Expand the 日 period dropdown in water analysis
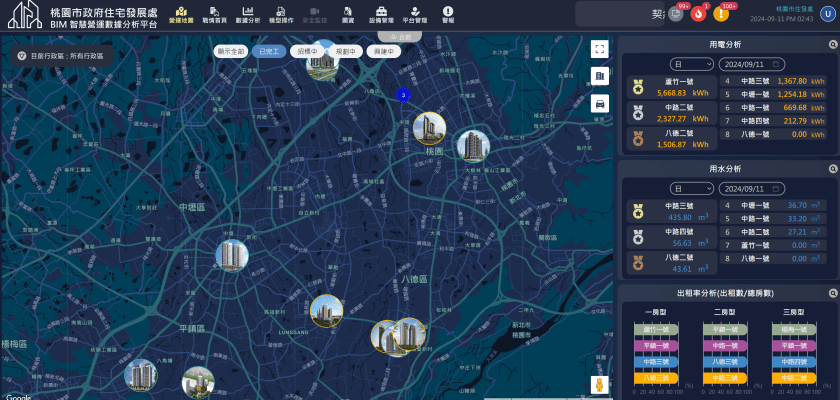This screenshot has width=840, height=400. point(692,188)
